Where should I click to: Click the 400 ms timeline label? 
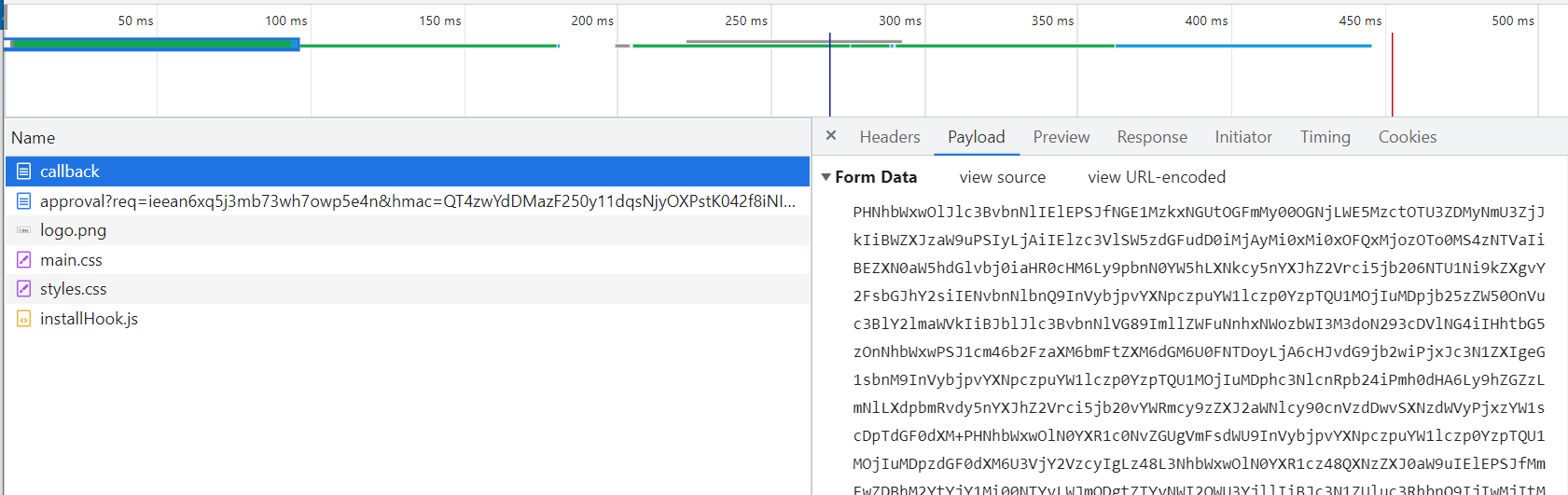[1206, 21]
